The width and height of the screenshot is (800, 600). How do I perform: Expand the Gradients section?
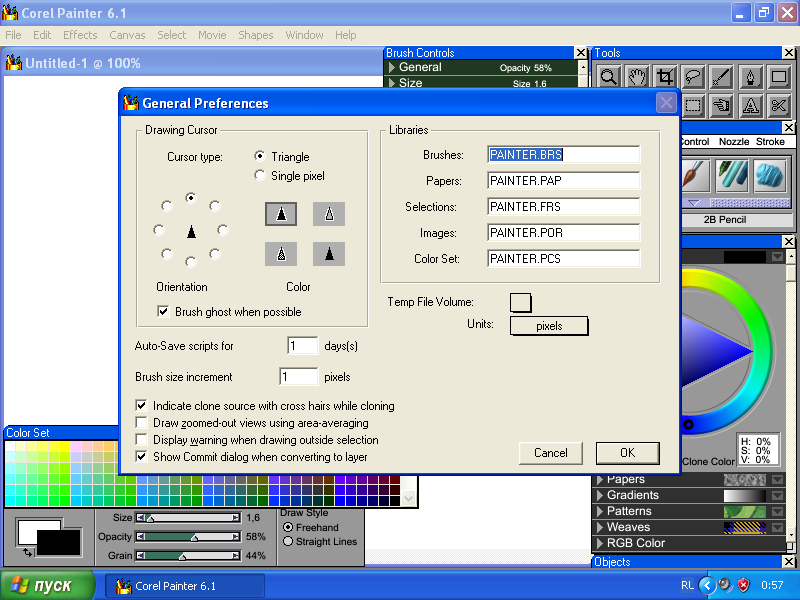[600, 495]
